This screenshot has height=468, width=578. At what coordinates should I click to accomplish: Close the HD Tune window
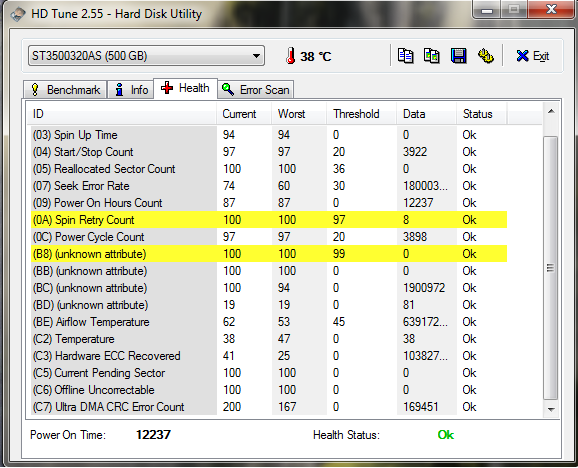coord(551,10)
